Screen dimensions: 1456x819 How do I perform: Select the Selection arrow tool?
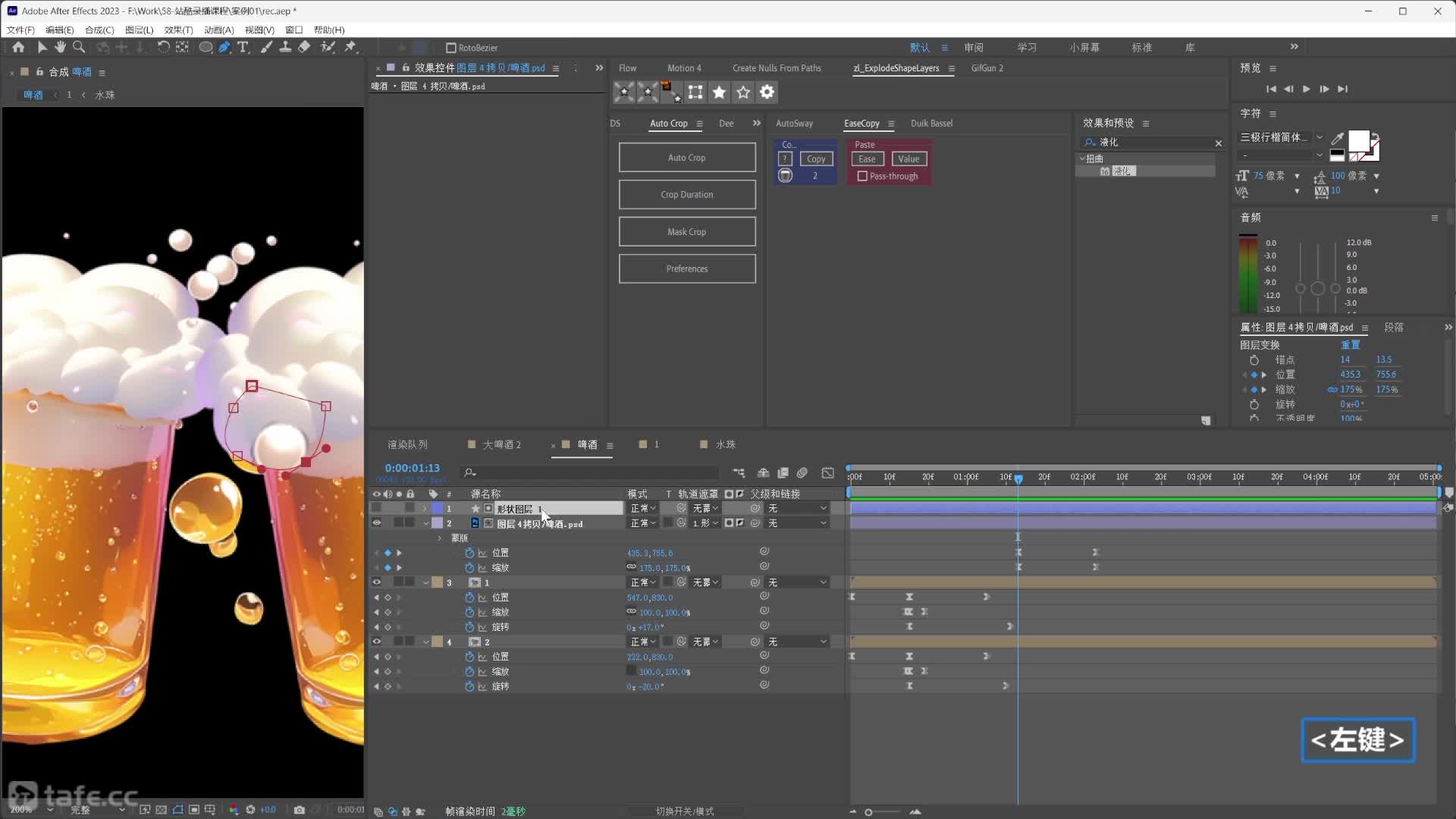click(42, 47)
